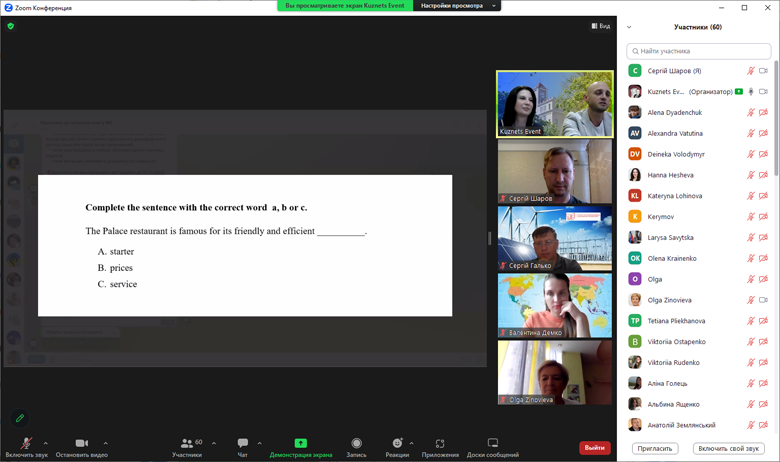Click the muted mic icon for Larysa Savytska

click(x=751, y=238)
